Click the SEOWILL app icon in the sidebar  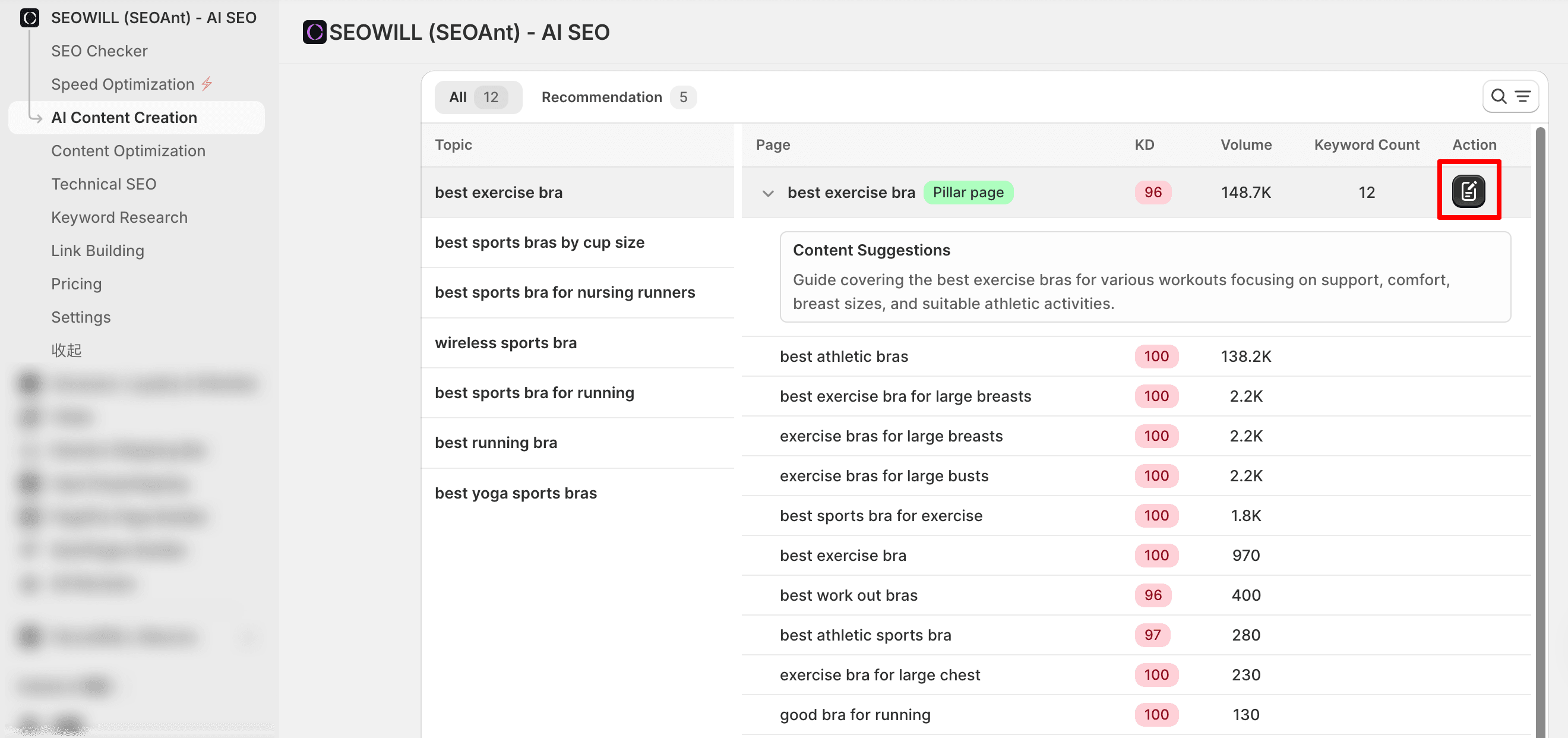tap(29, 17)
